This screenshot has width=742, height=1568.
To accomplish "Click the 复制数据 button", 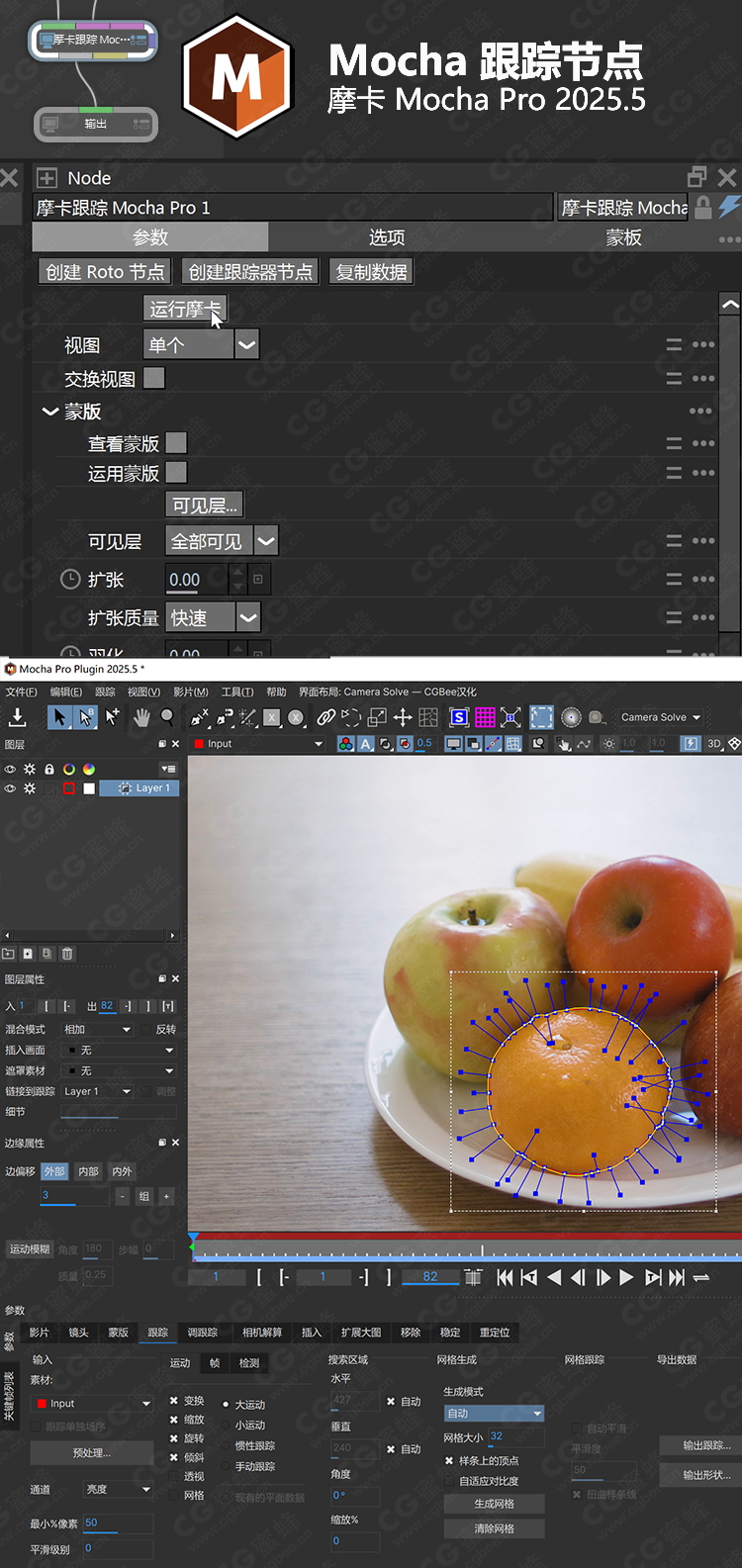I will pyautogui.click(x=371, y=272).
